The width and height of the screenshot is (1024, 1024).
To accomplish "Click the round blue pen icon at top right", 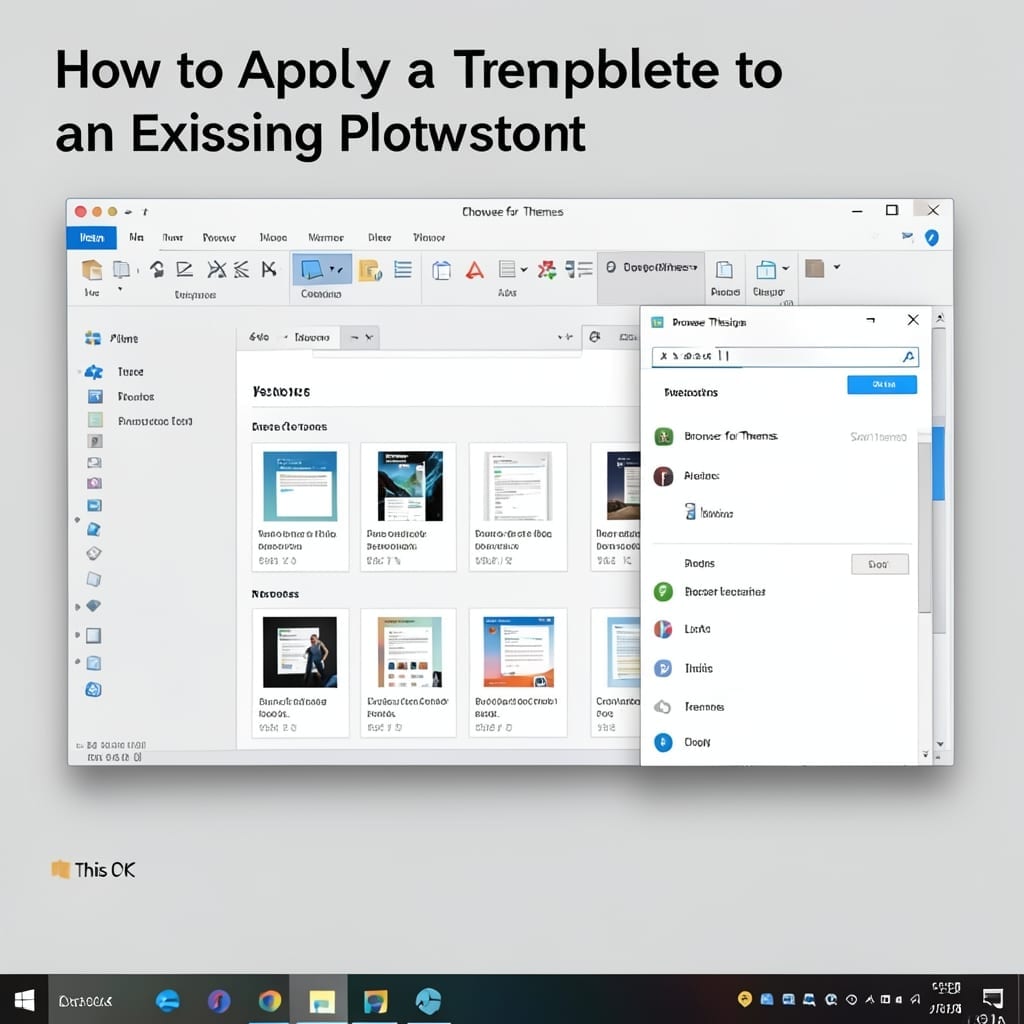I will (x=932, y=238).
